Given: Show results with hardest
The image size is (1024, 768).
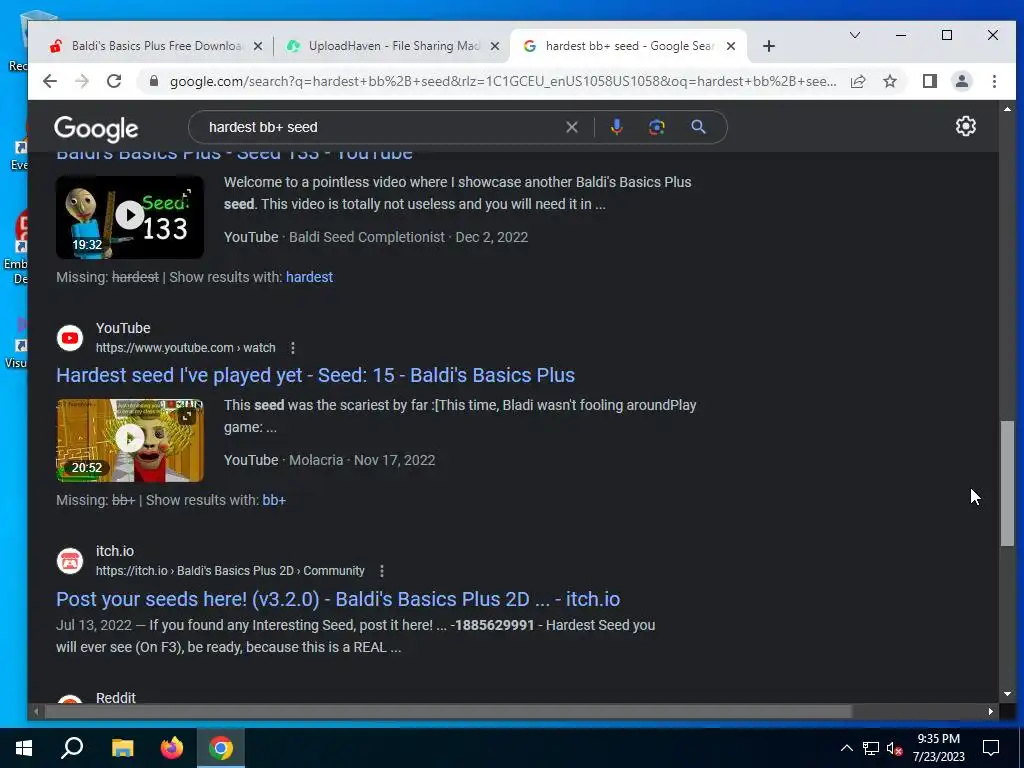Looking at the screenshot, I should [x=310, y=277].
